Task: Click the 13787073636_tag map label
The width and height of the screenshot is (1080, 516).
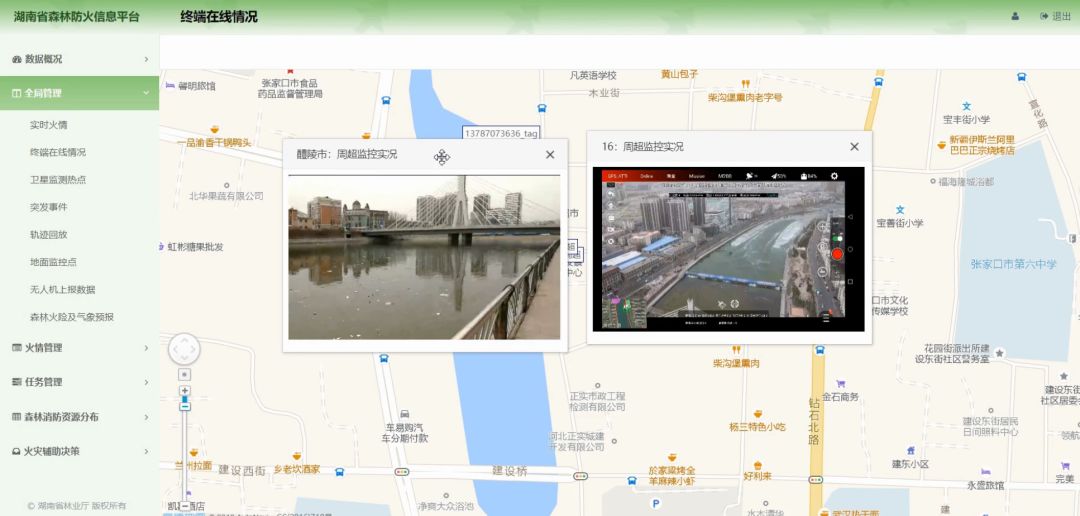Action: 501,133
